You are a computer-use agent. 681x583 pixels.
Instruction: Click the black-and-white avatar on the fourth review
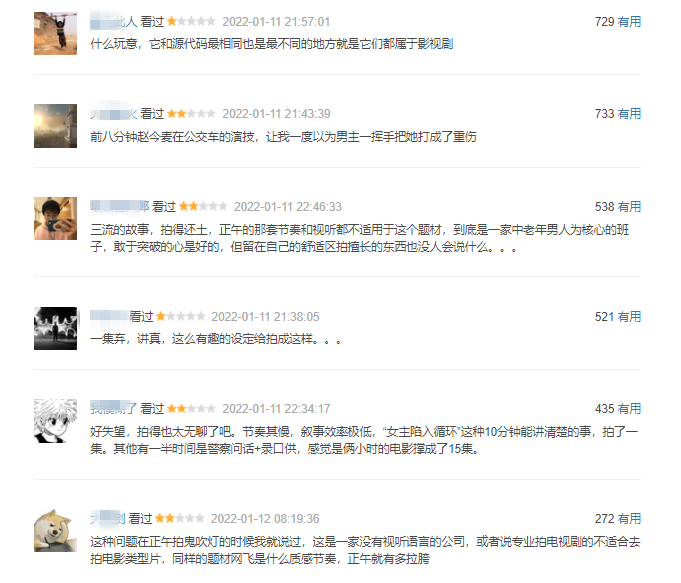click(x=55, y=328)
